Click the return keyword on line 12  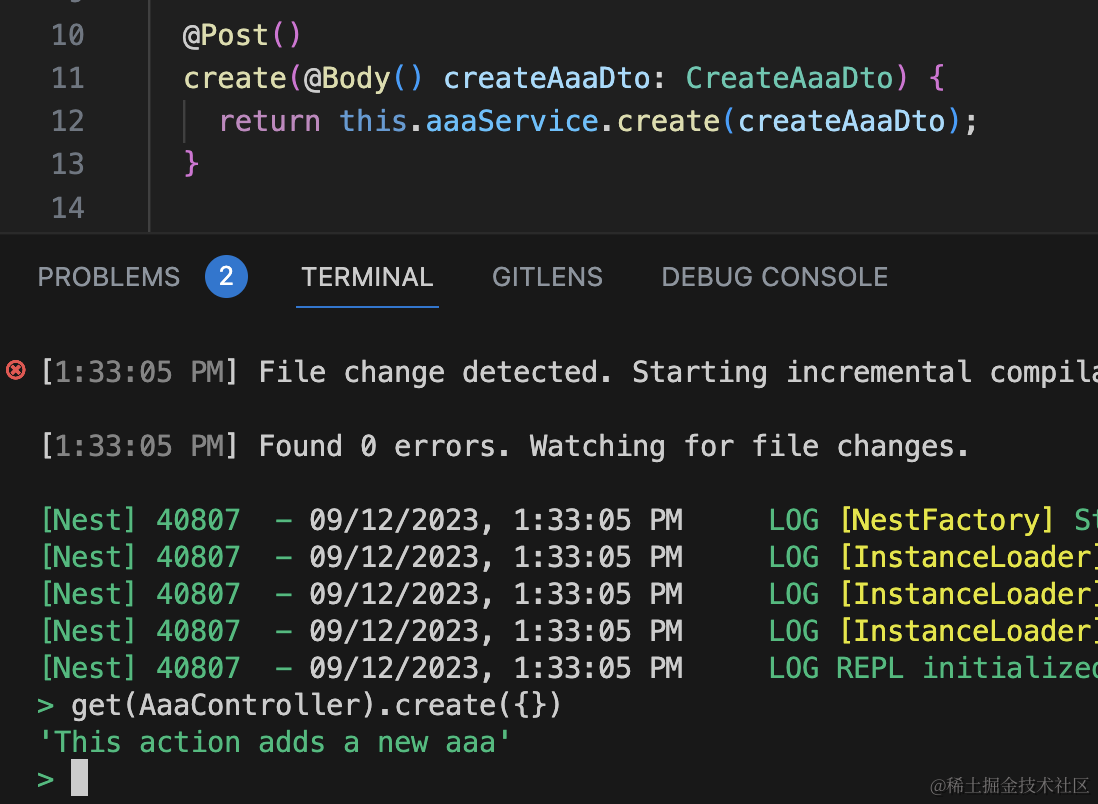click(269, 121)
